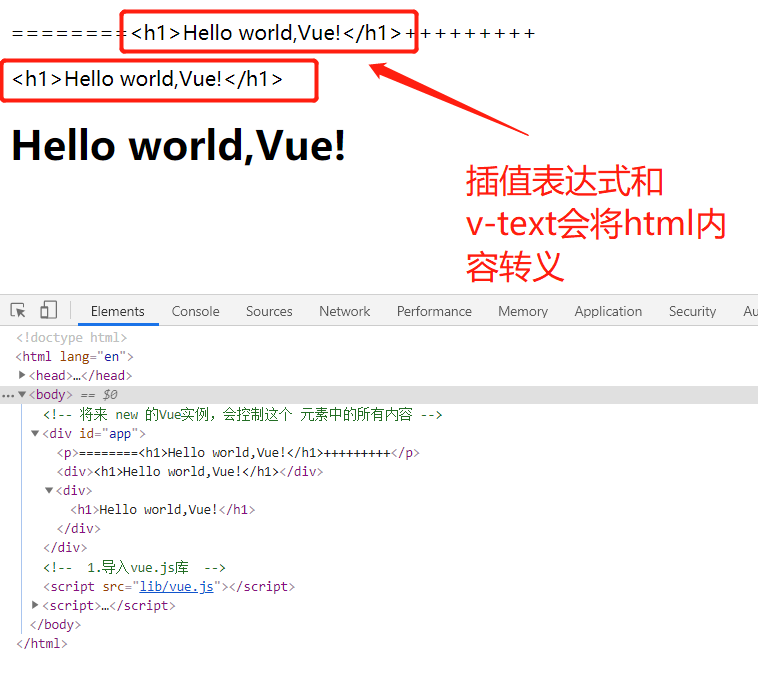Viewport: 758px width, 676px height.
Task: Click the three-dot actions beside body node
Action: 8,396
